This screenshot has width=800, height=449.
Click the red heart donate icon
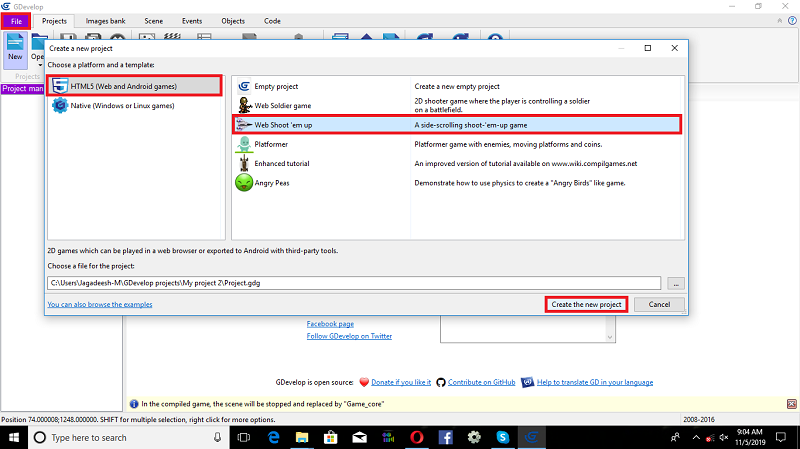tap(364, 382)
